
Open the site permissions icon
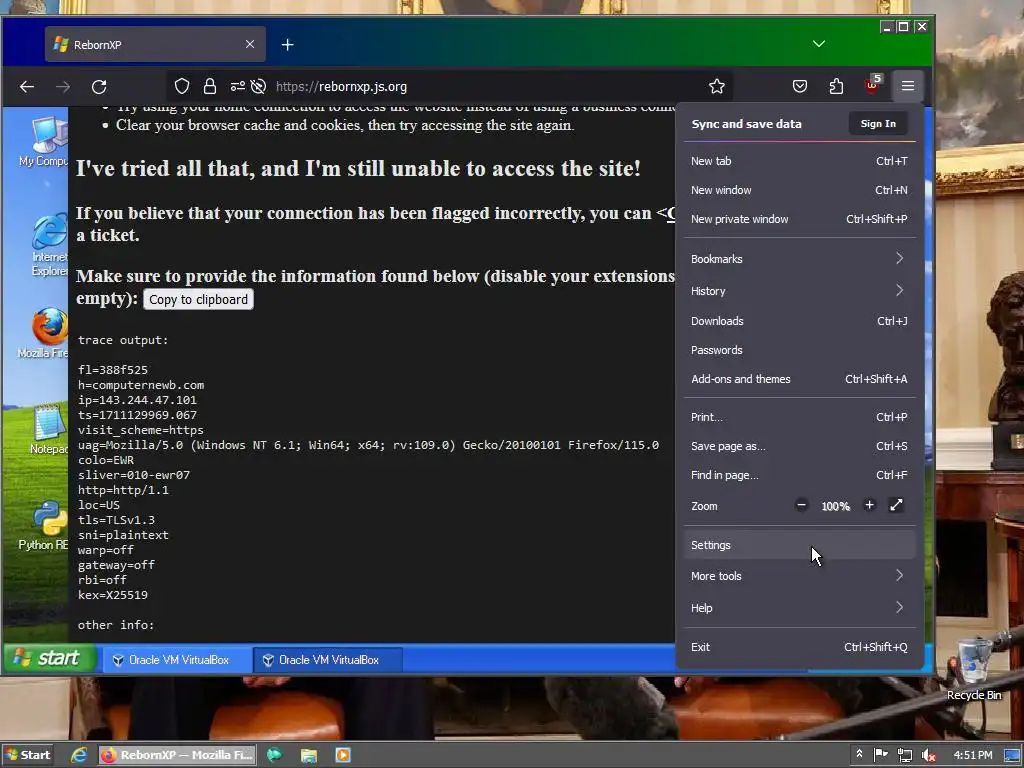pyautogui.click(x=238, y=86)
